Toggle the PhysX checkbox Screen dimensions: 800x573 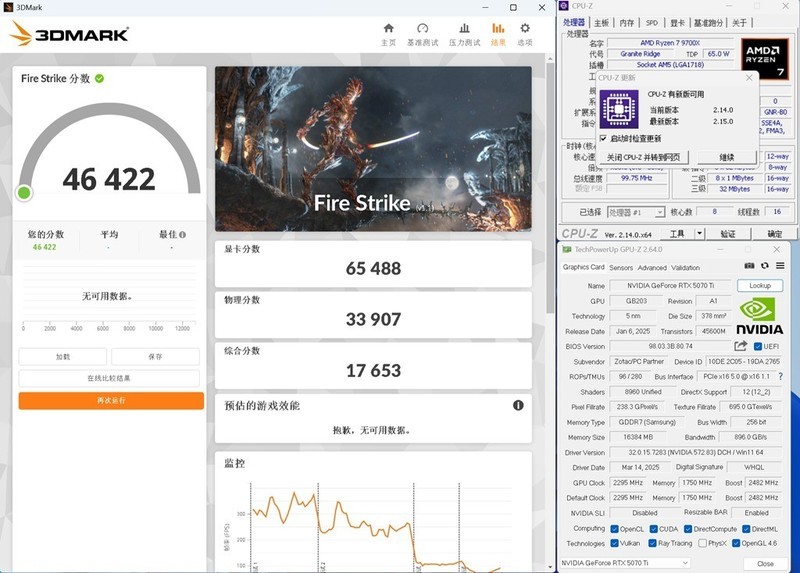[x=703, y=543]
